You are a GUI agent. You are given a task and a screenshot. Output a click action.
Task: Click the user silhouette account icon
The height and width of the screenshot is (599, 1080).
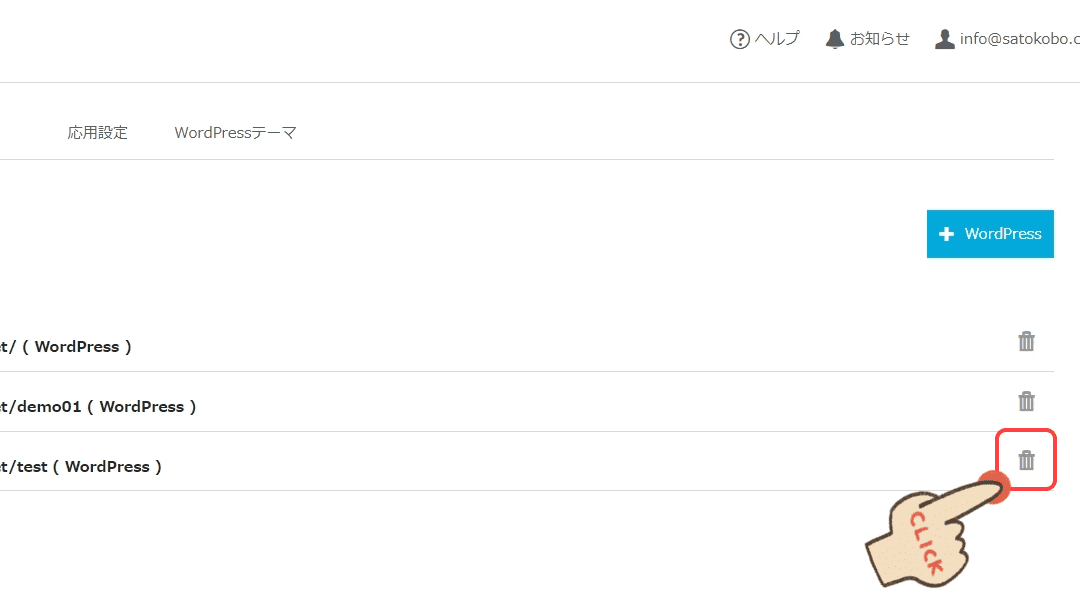(x=944, y=39)
